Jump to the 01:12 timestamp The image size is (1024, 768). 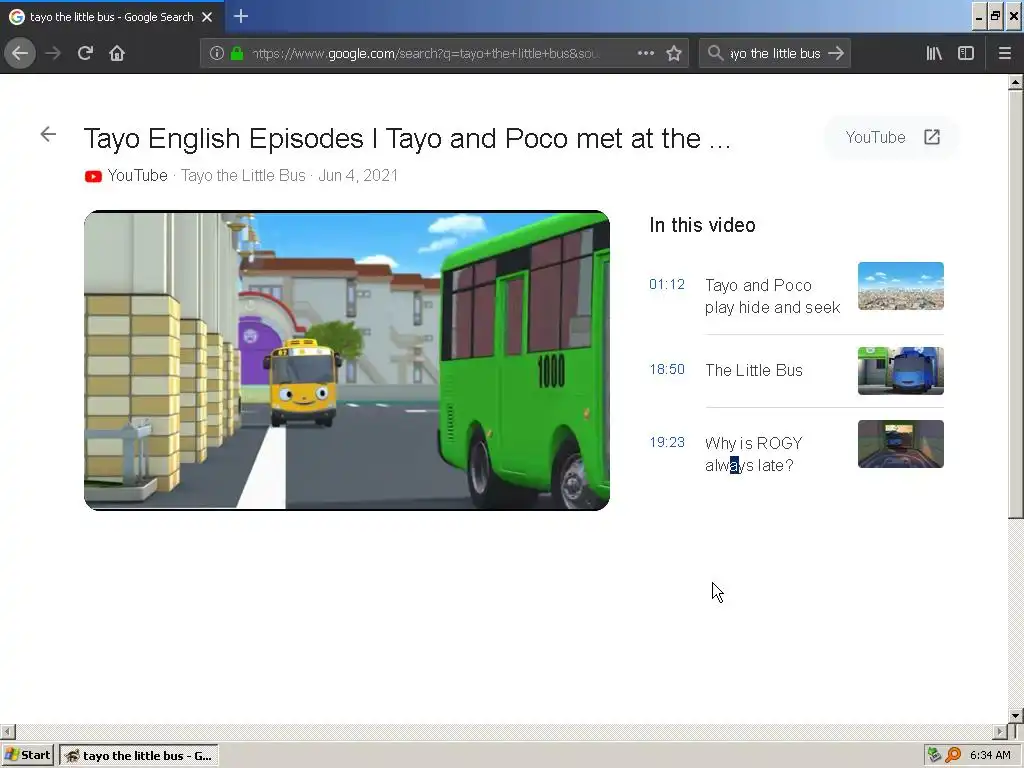(667, 284)
